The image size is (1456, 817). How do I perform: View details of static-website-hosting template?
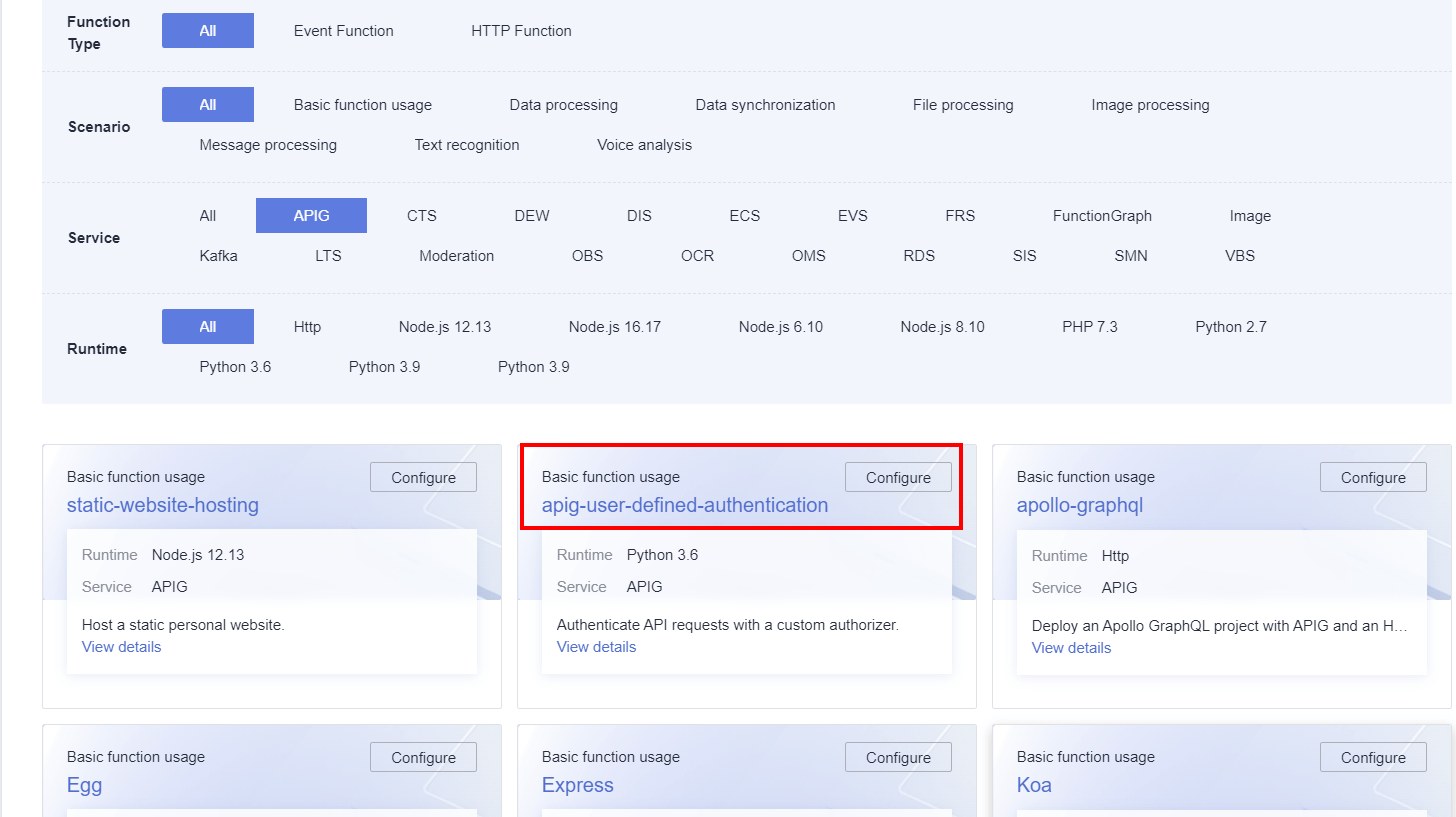[121, 647]
